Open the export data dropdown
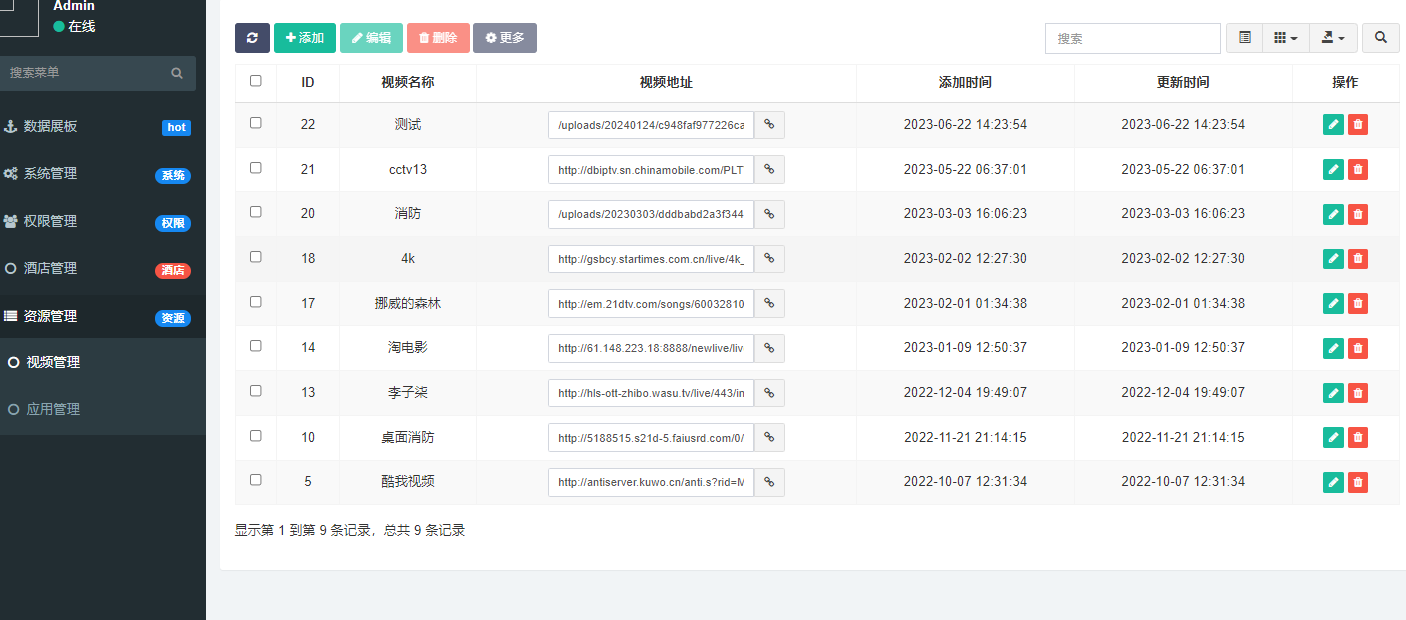Image resolution: width=1406 pixels, height=620 pixels. point(1333,38)
